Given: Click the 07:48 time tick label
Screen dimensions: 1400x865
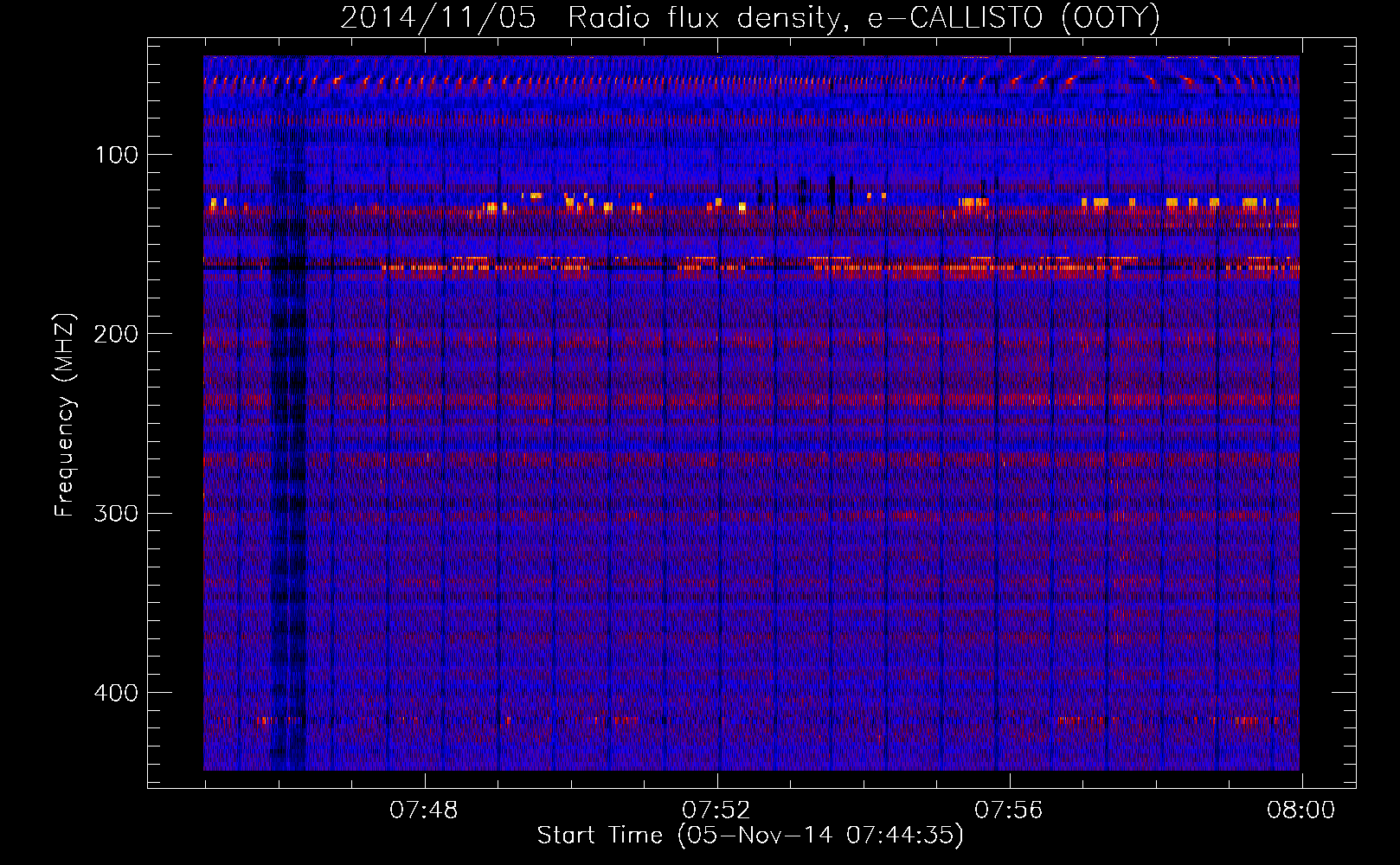Looking at the screenshot, I should [x=424, y=811].
